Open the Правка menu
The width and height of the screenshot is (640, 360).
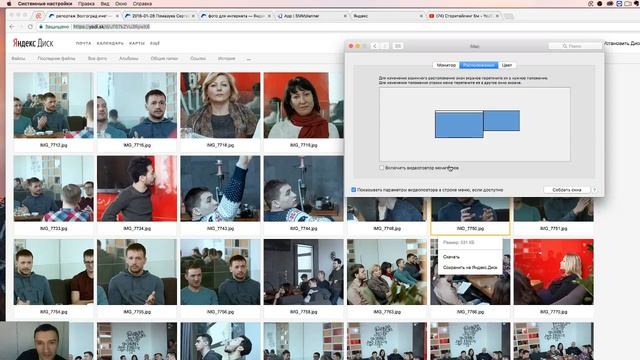[x=86, y=4]
